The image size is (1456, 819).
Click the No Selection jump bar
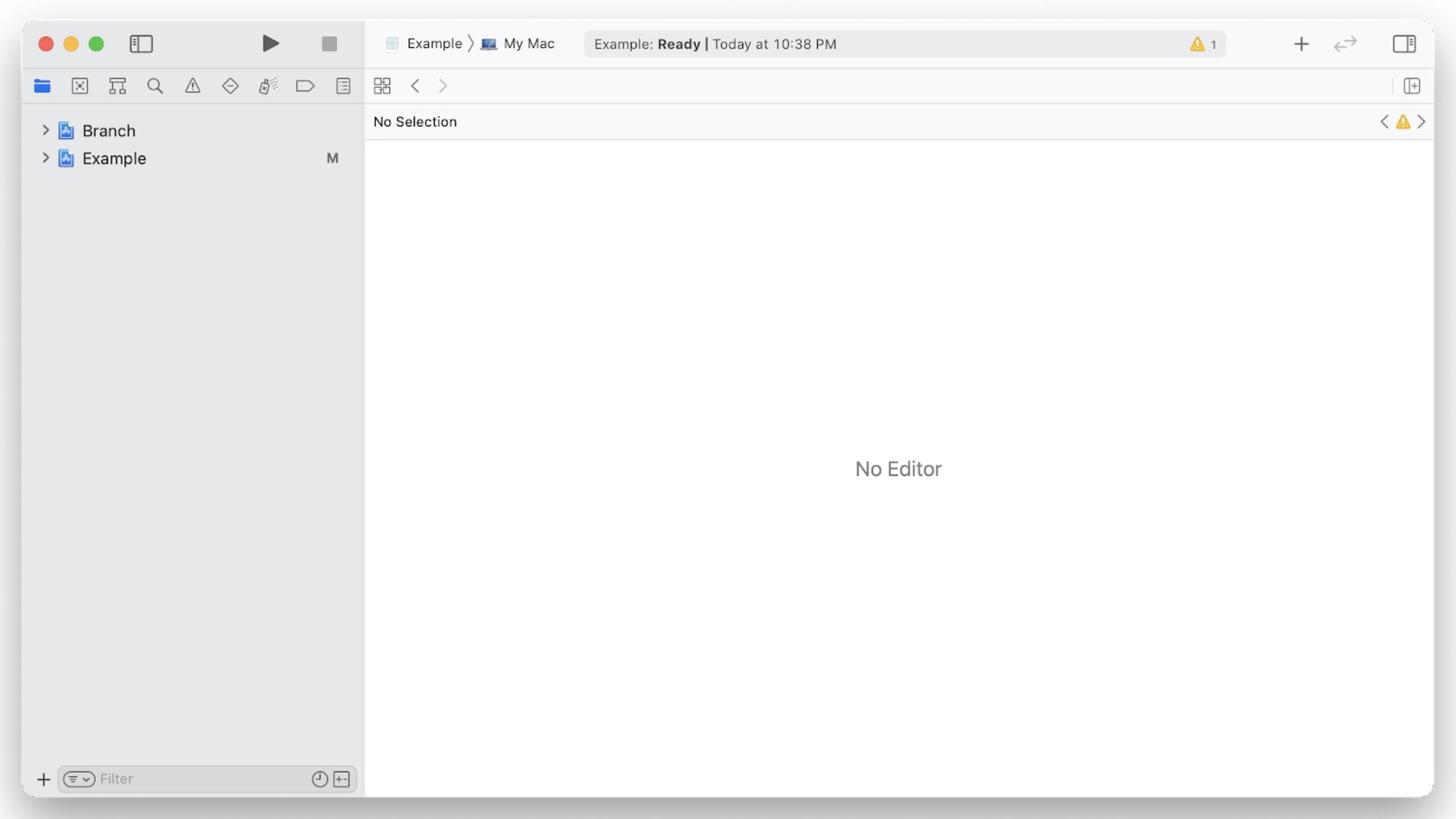(x=415, y=121)
